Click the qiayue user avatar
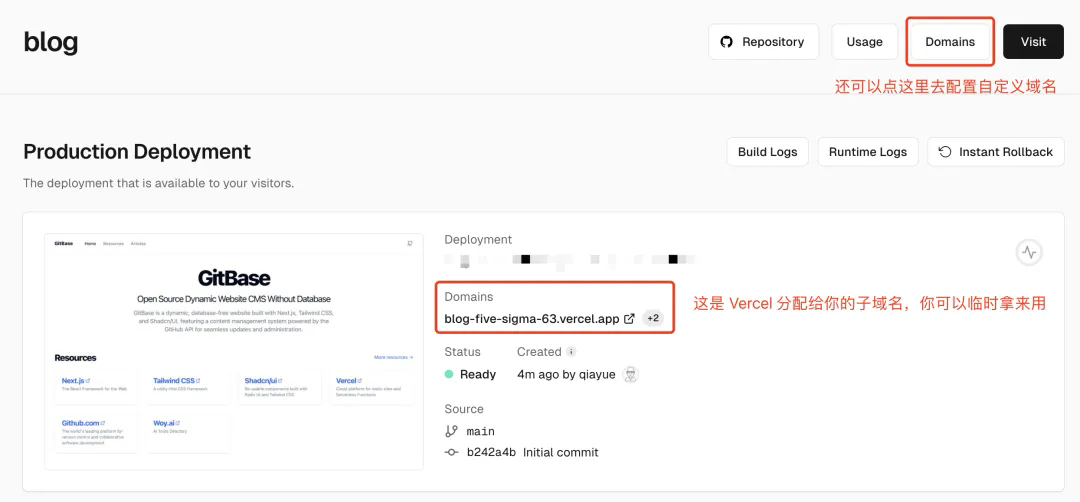The width and height of the screenshot is (1080, 502). point(630,375)
